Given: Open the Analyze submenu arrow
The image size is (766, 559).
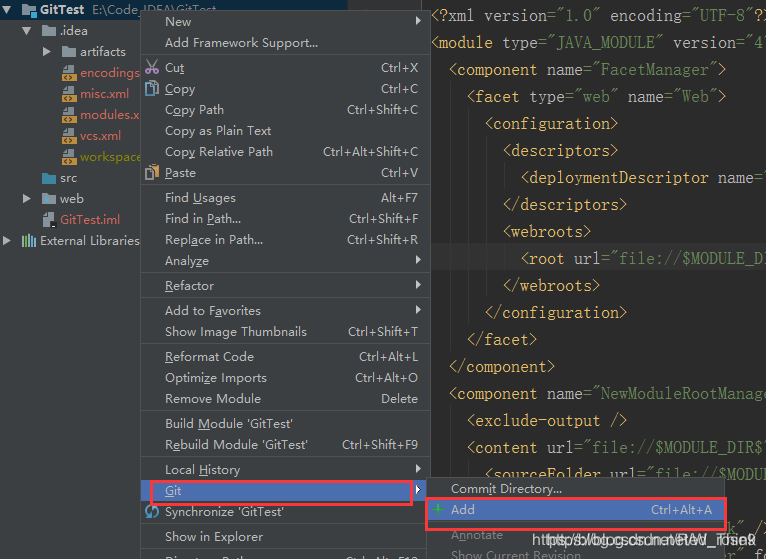Looking at the screenshot, I should click(x=418, y=259).
